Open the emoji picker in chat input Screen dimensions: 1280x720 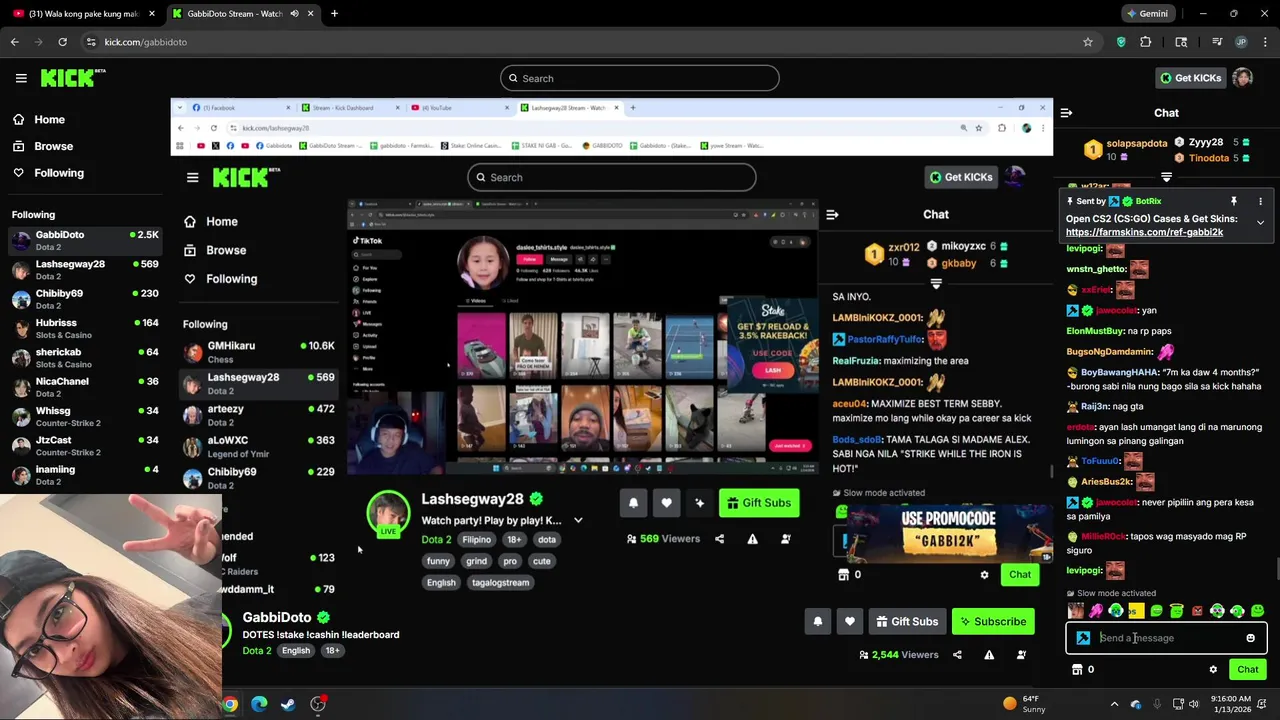(1250, 638)
